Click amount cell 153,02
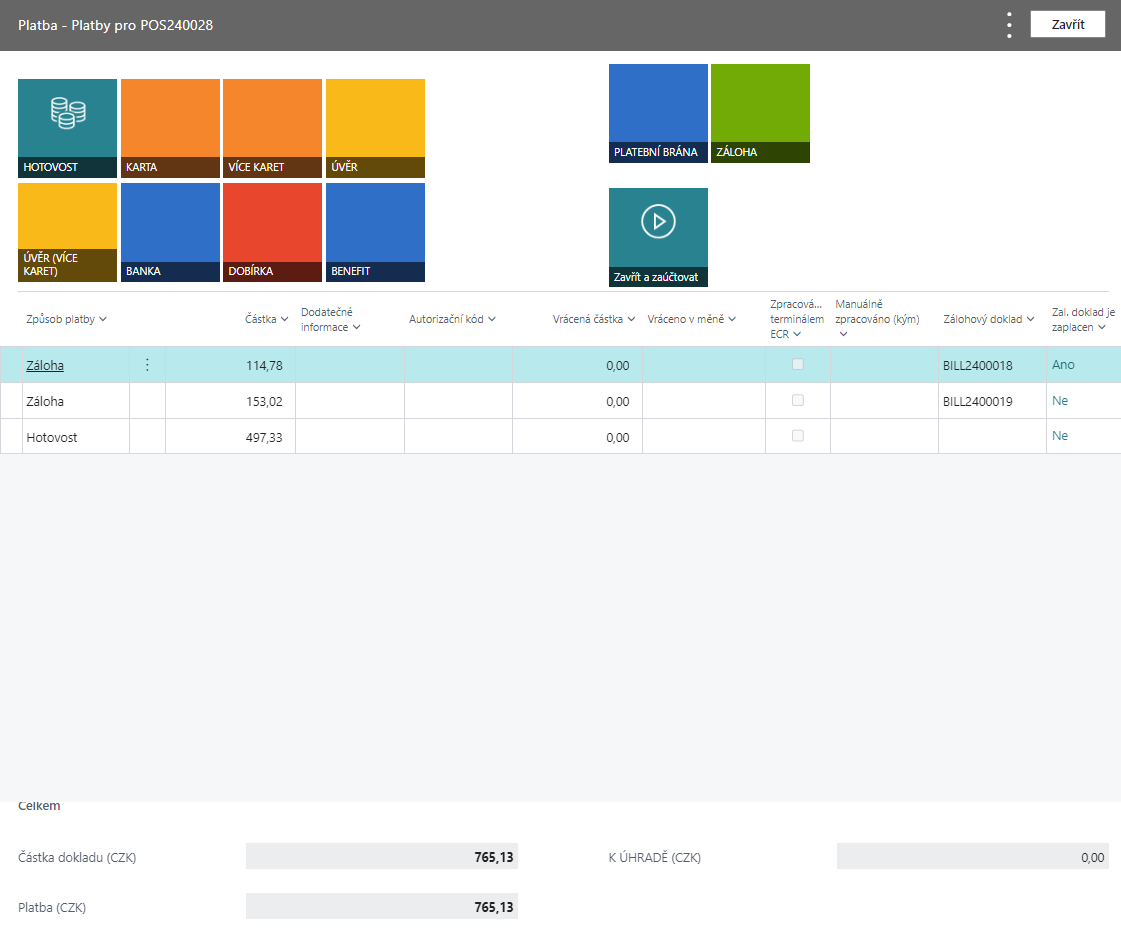The width and height of the screenshot is (1121, 928). click(x=230, y=401)
